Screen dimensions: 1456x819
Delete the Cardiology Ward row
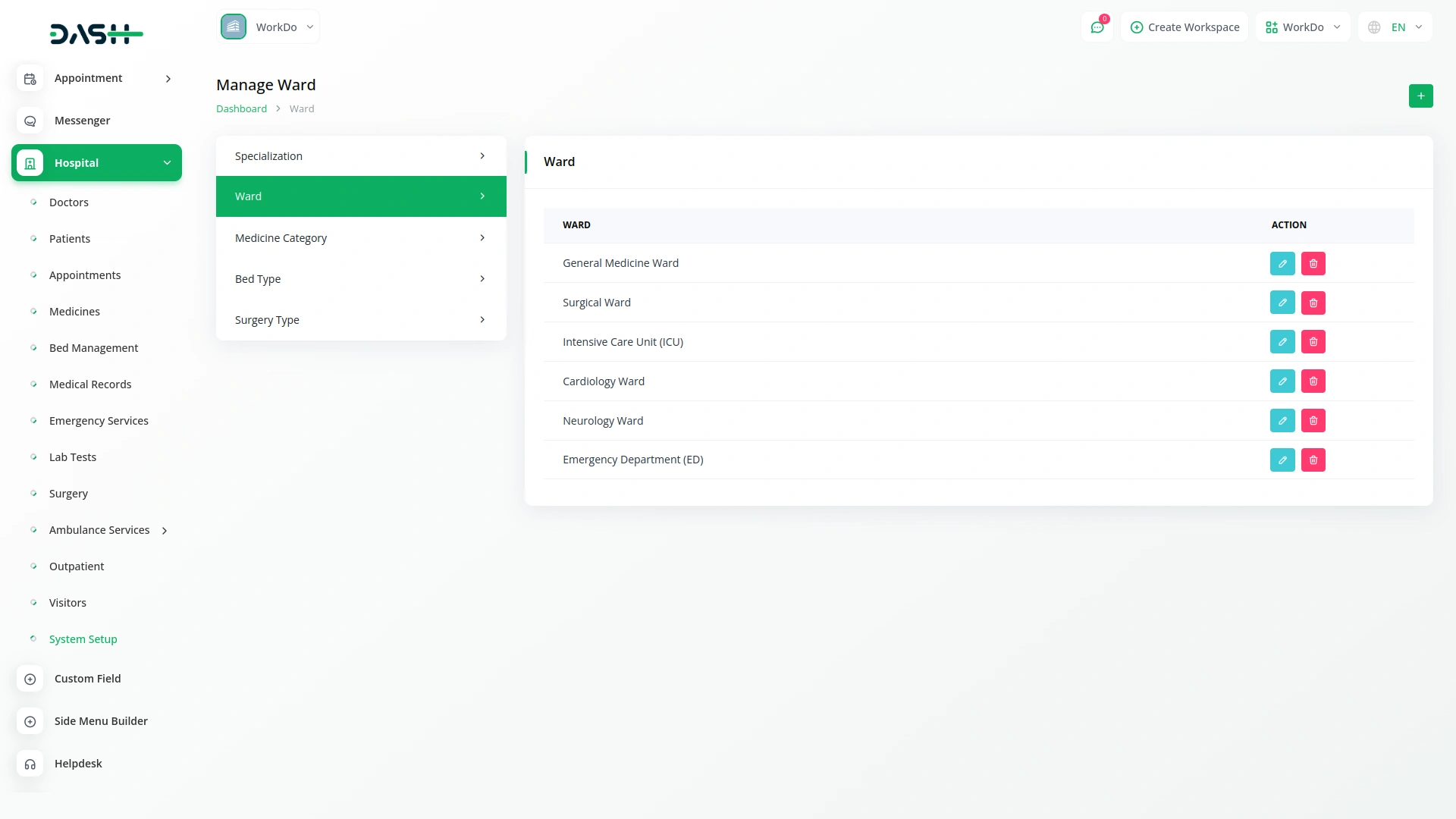(1313, 381)
